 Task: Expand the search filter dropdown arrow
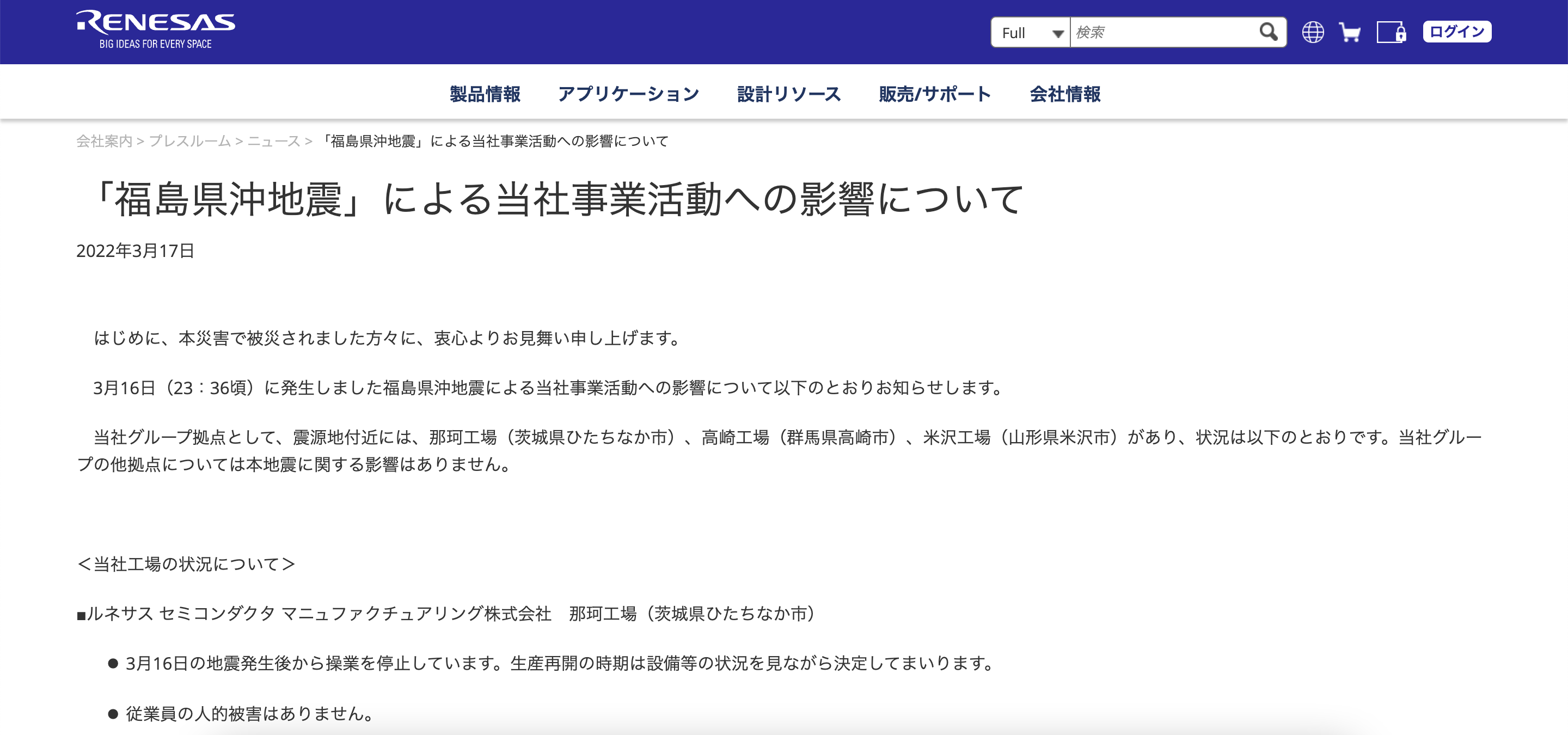tap(1057, 32)
